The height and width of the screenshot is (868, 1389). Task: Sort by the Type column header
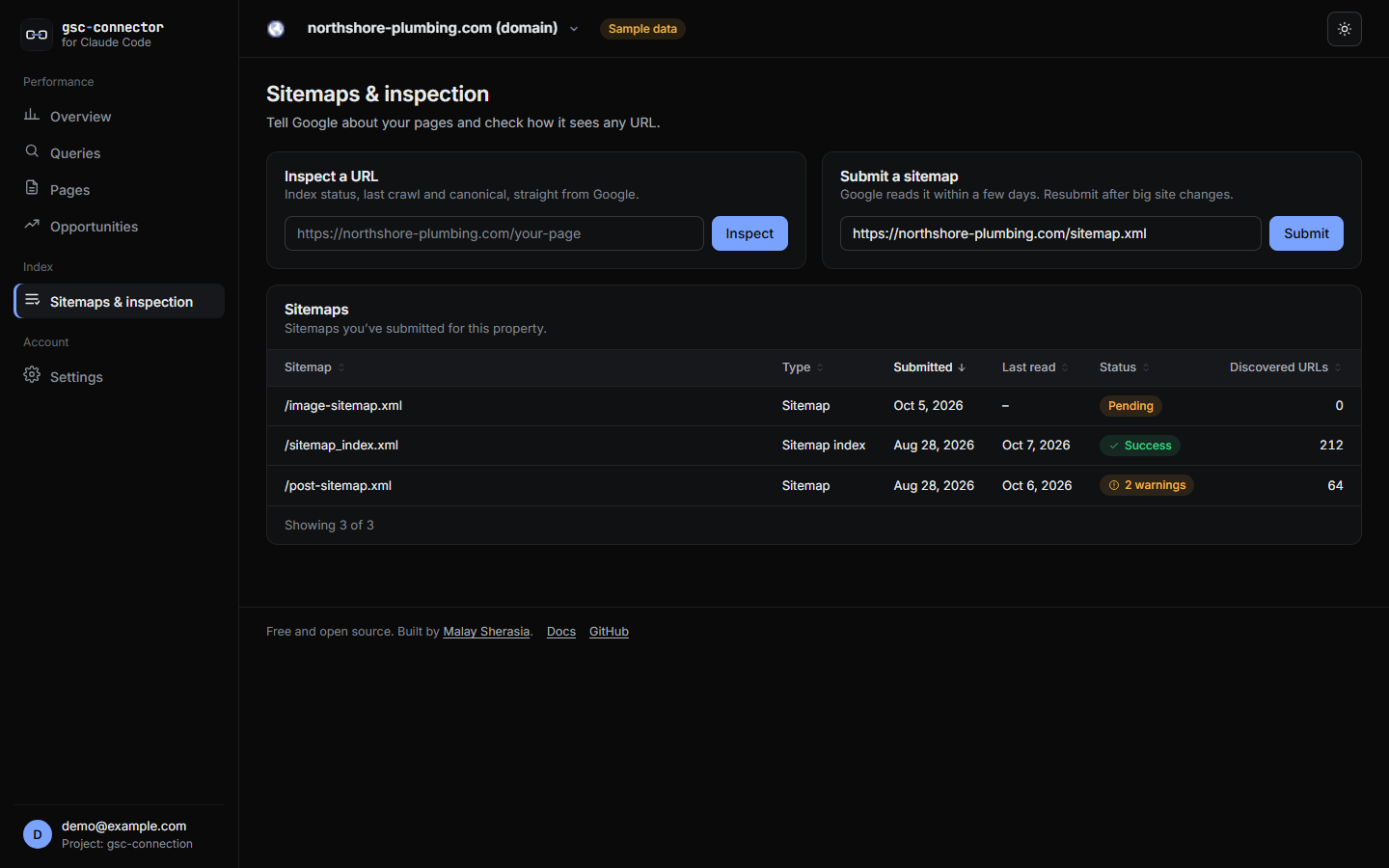click(803, 367)
